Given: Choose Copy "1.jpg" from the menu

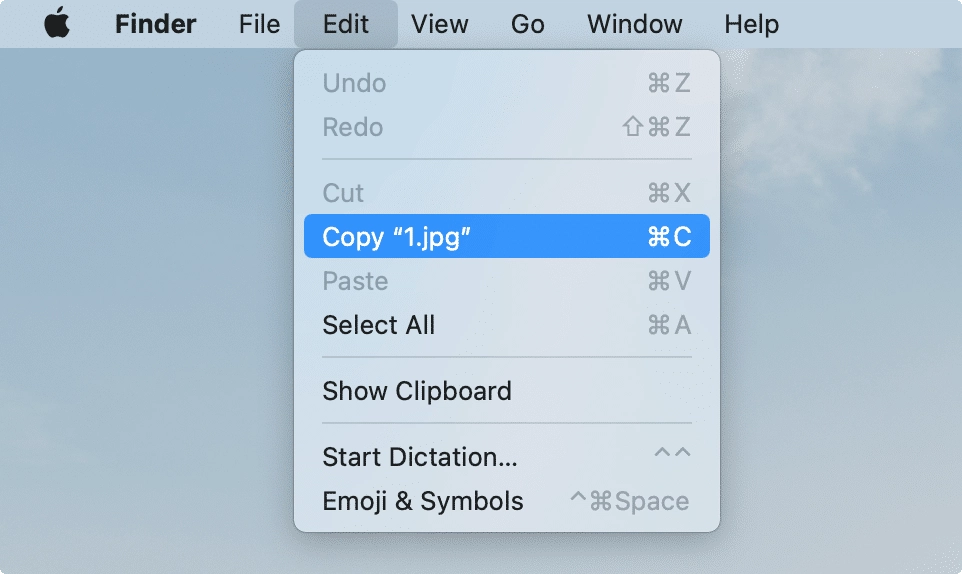Looking at the screenshot, I should click(x=396, y=237).
